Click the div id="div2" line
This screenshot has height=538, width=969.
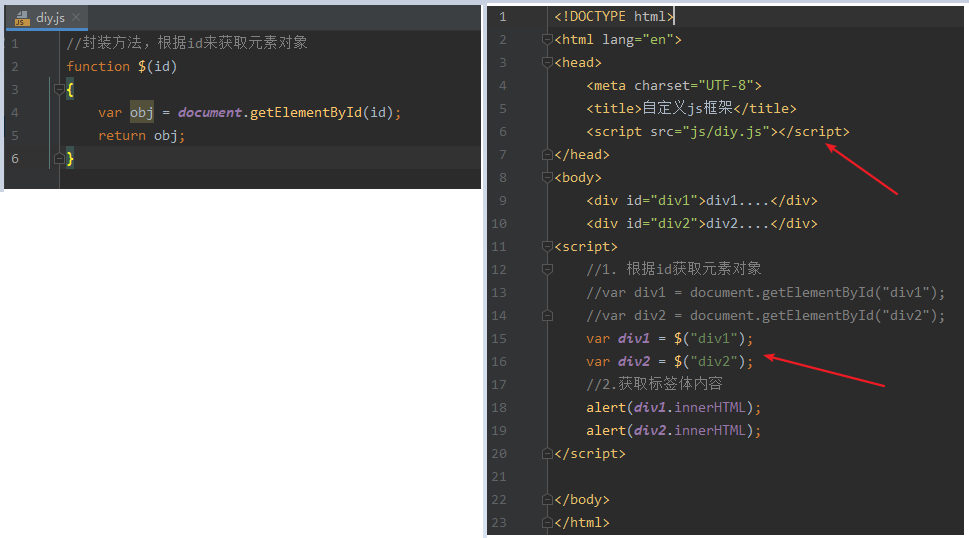point(701,224)
